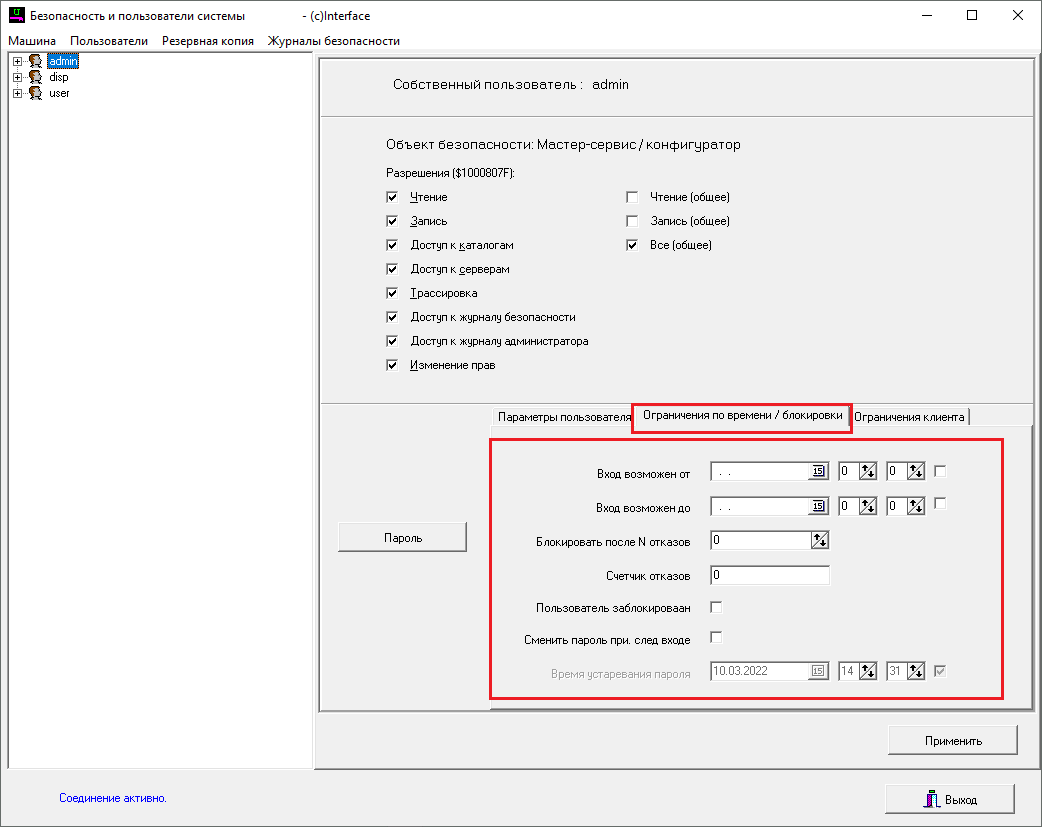Click the admin user icon in tree
Screen dimensions: 1042x827
tap(35, 61)
